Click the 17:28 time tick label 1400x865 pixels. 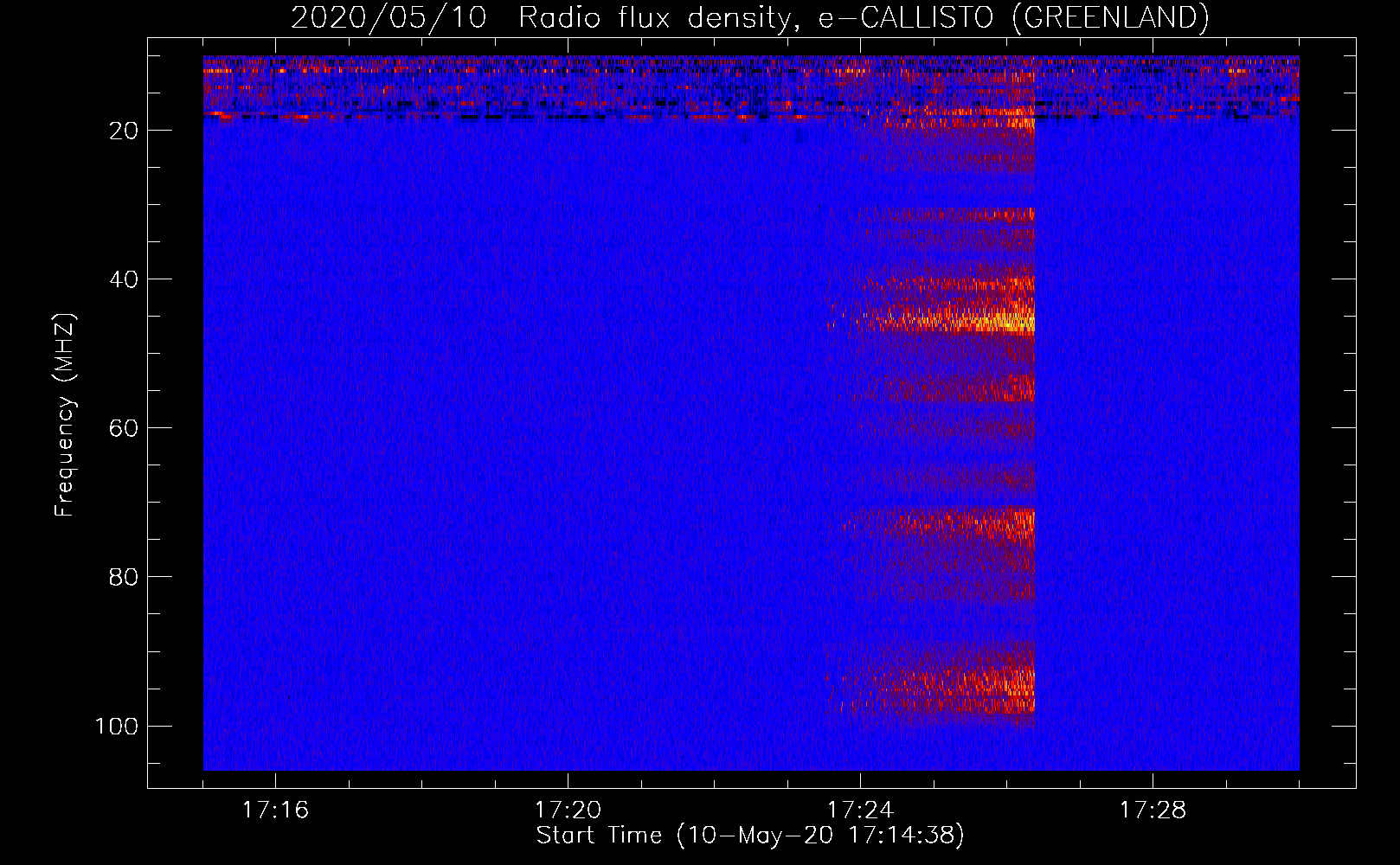1153,811
